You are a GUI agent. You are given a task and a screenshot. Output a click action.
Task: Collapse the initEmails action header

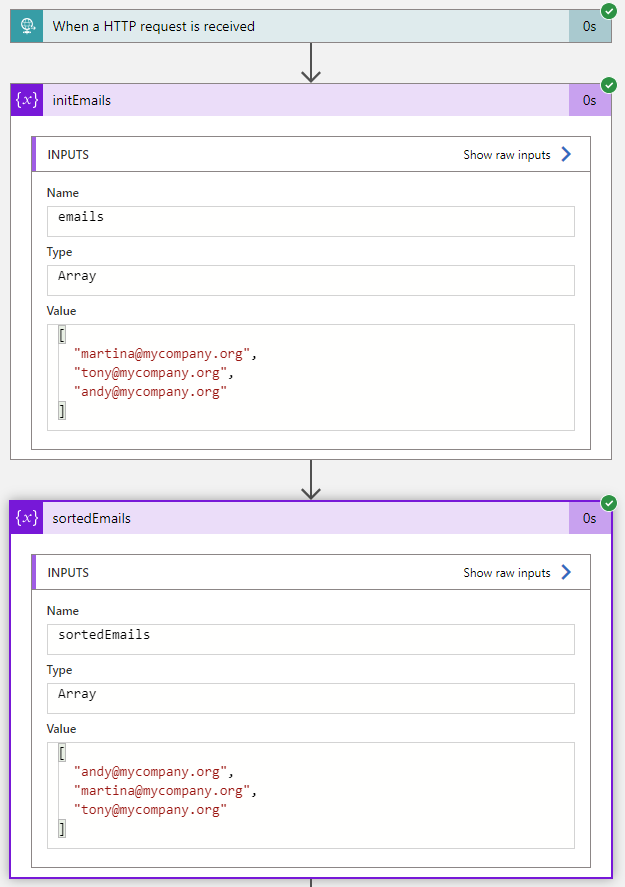[300, 100]
